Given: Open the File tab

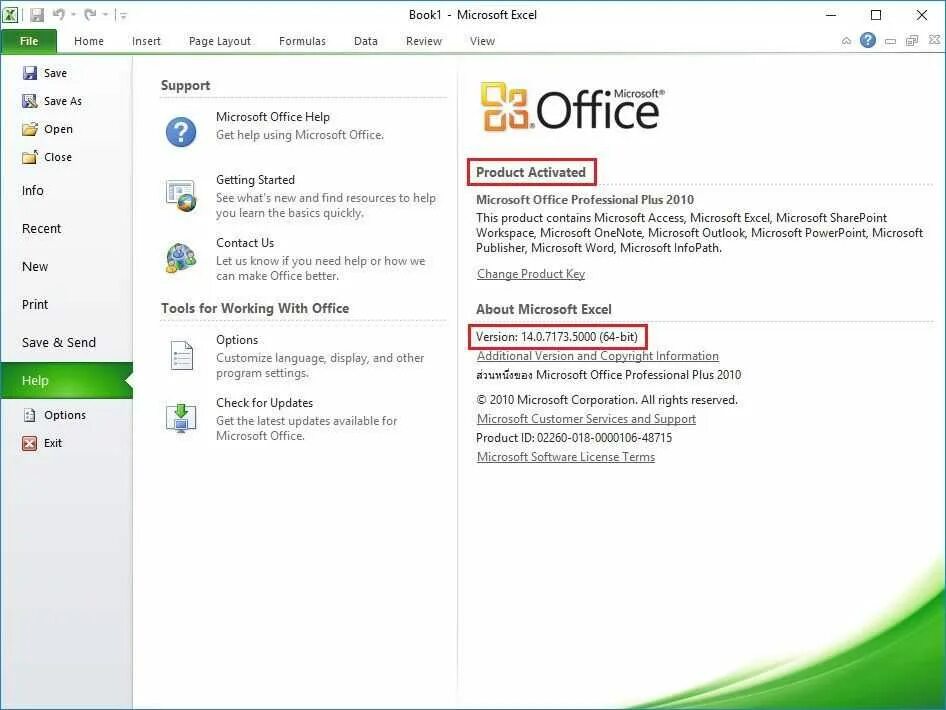Looking at the screenshot, I should point(29,41).
